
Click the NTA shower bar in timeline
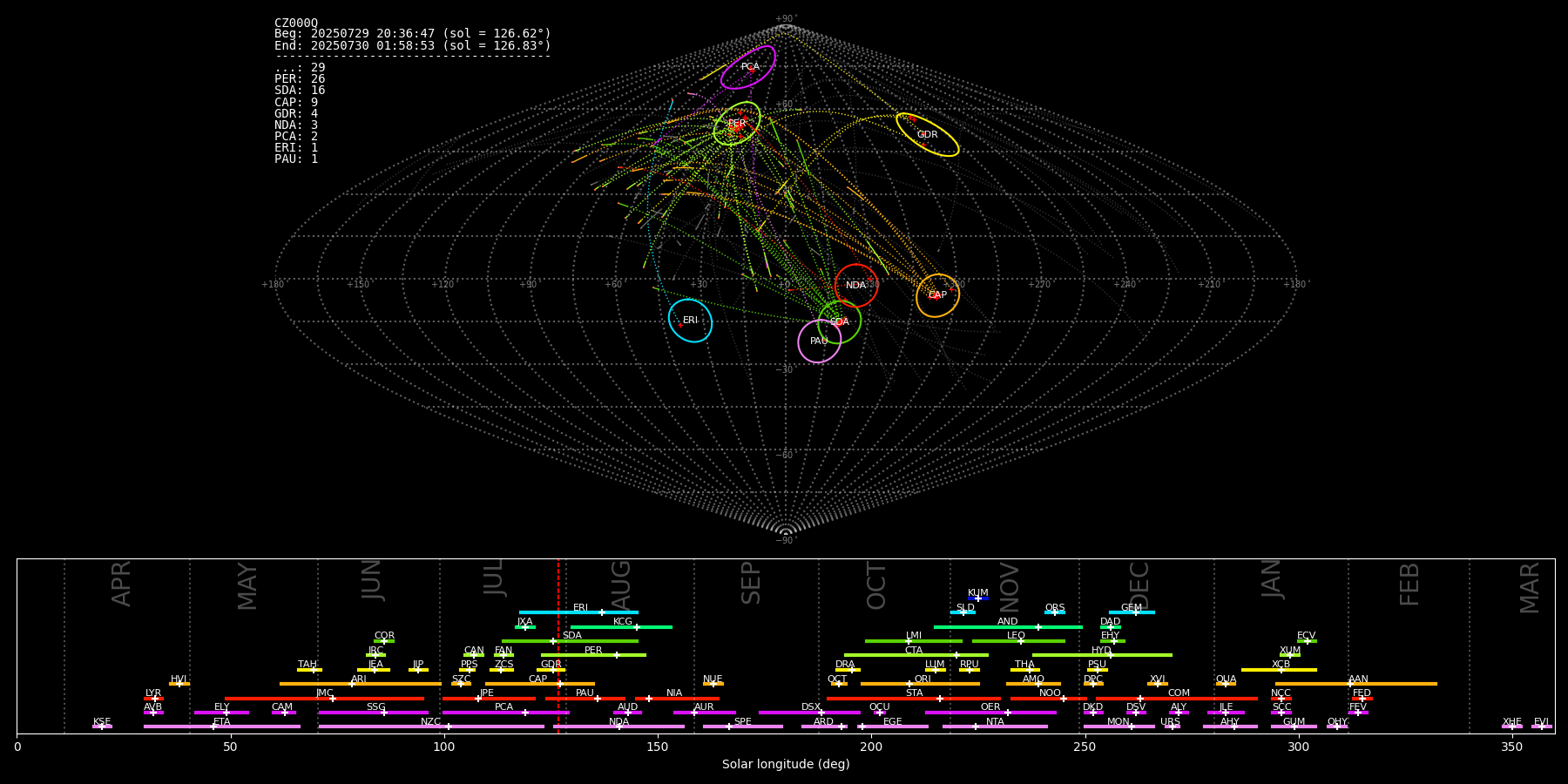pos(995,727)
